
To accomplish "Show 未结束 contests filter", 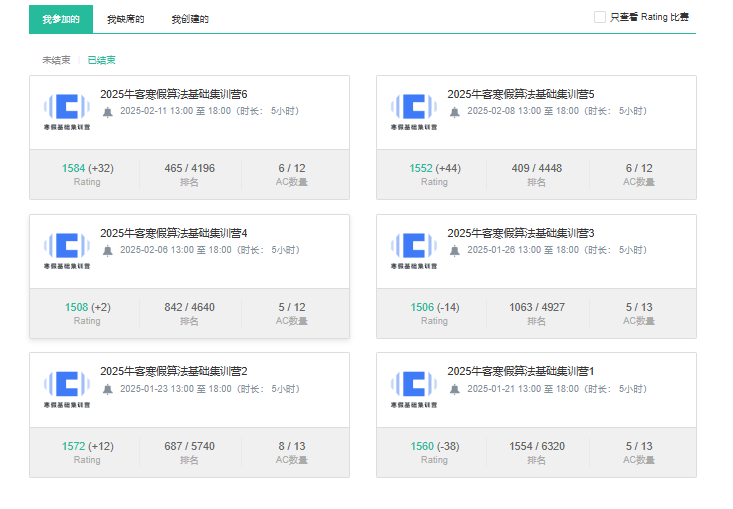I will point(56,60).
